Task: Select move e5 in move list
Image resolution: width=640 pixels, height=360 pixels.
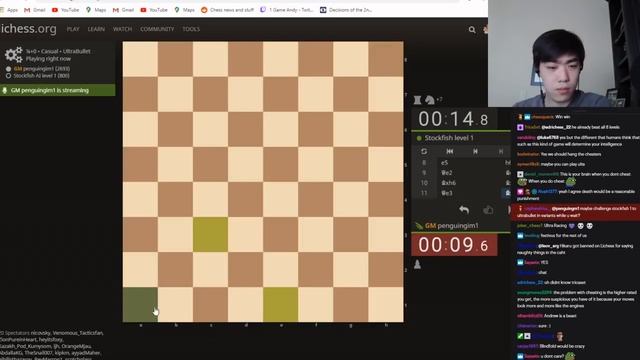Action: pyautogui.click(x=444, y=162)
